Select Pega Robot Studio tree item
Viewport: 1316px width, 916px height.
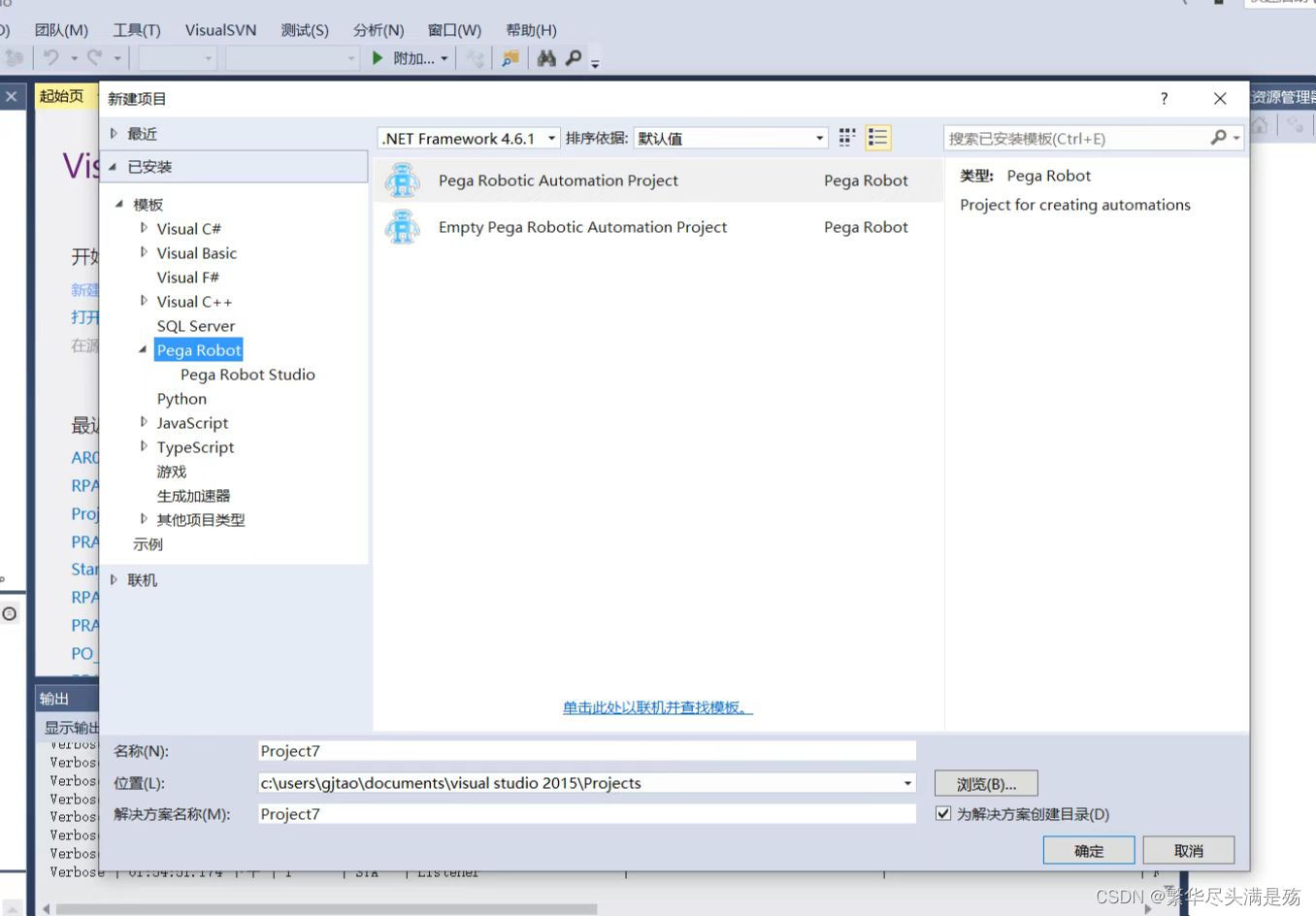(x=247, y=375)
